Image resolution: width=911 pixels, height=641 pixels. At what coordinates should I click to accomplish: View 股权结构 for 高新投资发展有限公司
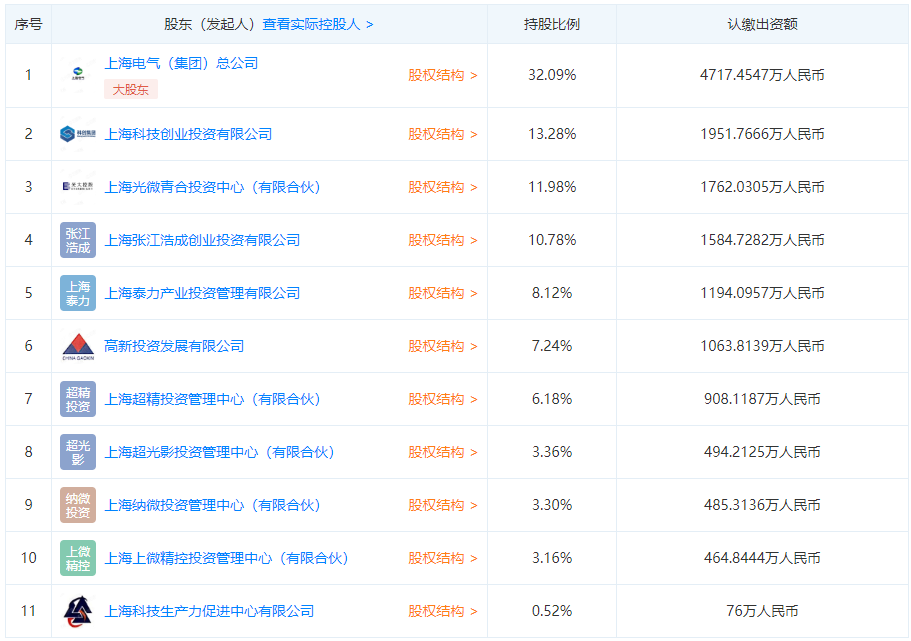pos(443,346)
